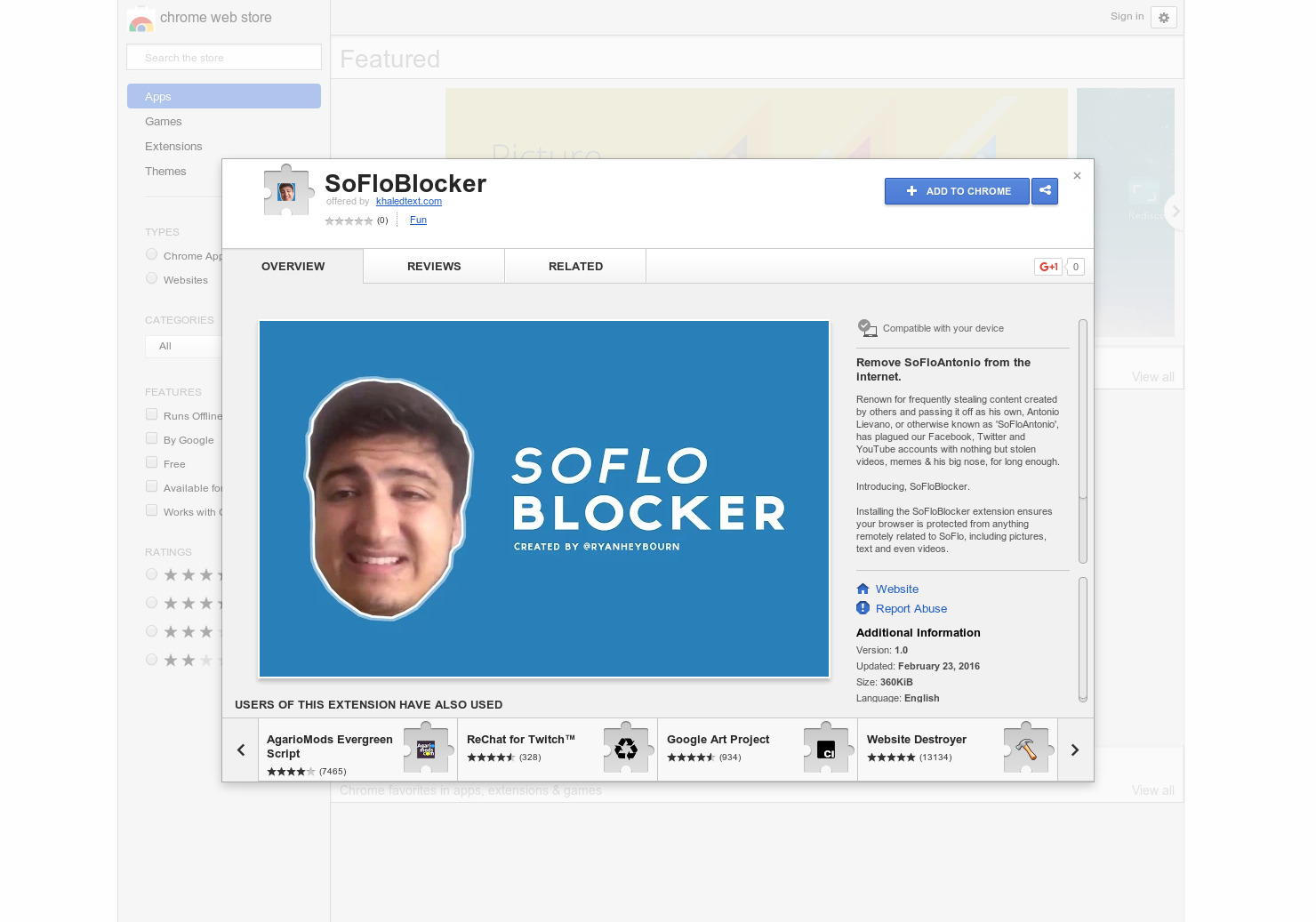Switch to the Reviews tab
Screen dimensions: 1316x922
click(434, 266)
